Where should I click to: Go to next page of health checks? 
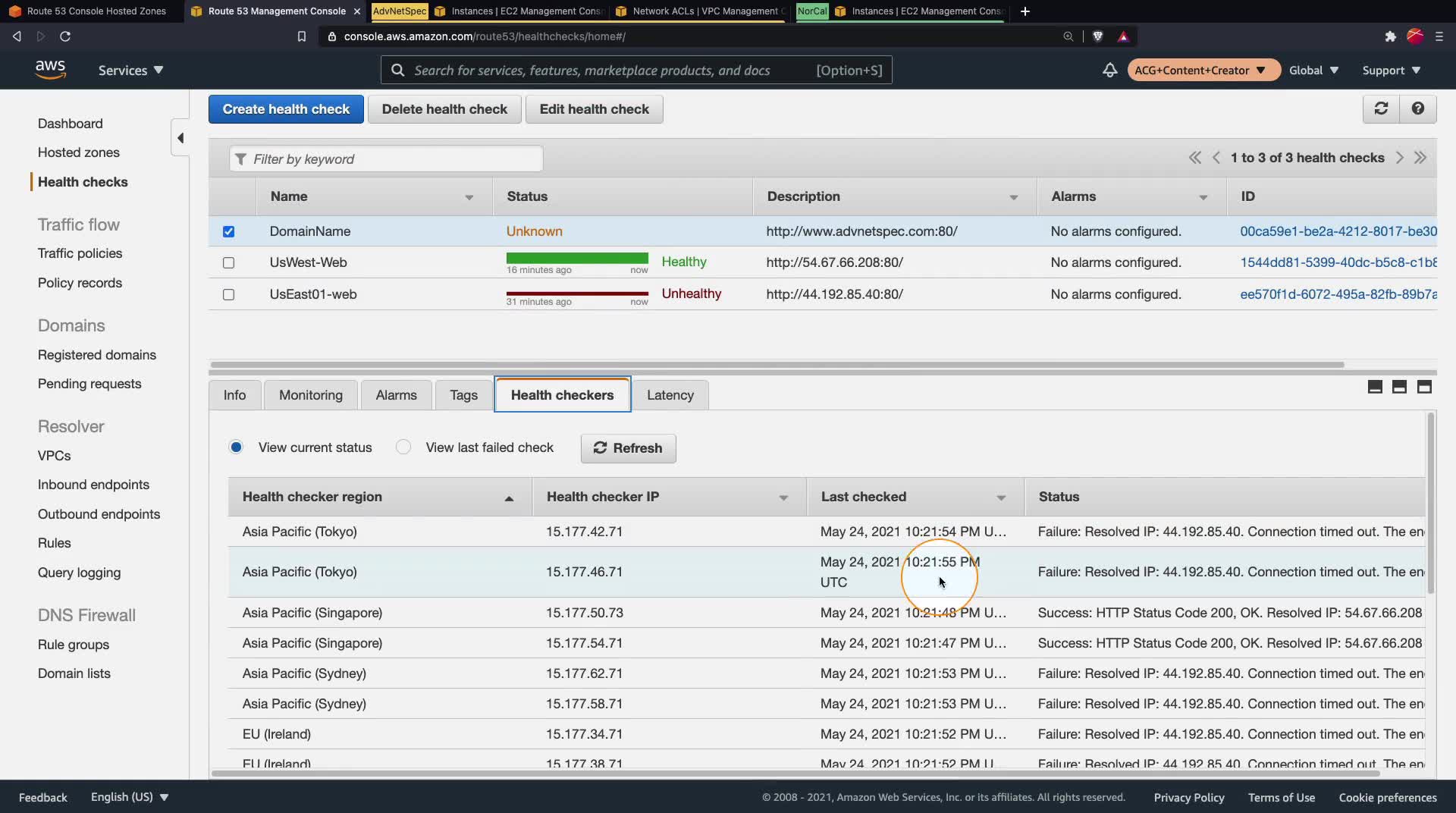tap(1399, 158)
